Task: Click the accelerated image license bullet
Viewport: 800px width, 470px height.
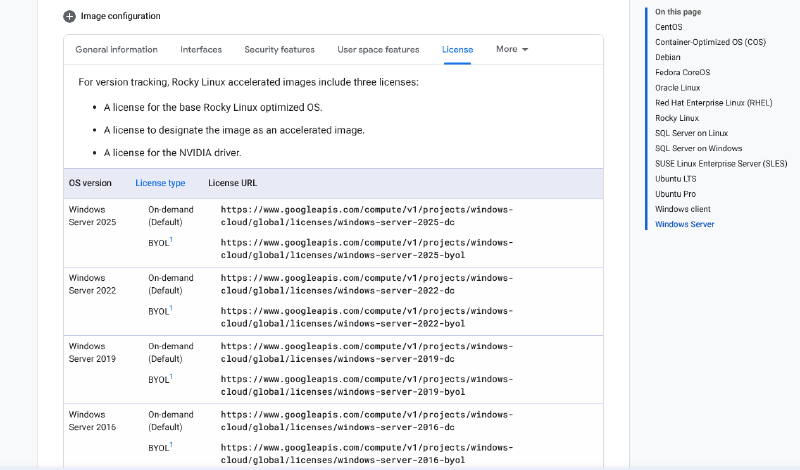Action: pos(234,130)
